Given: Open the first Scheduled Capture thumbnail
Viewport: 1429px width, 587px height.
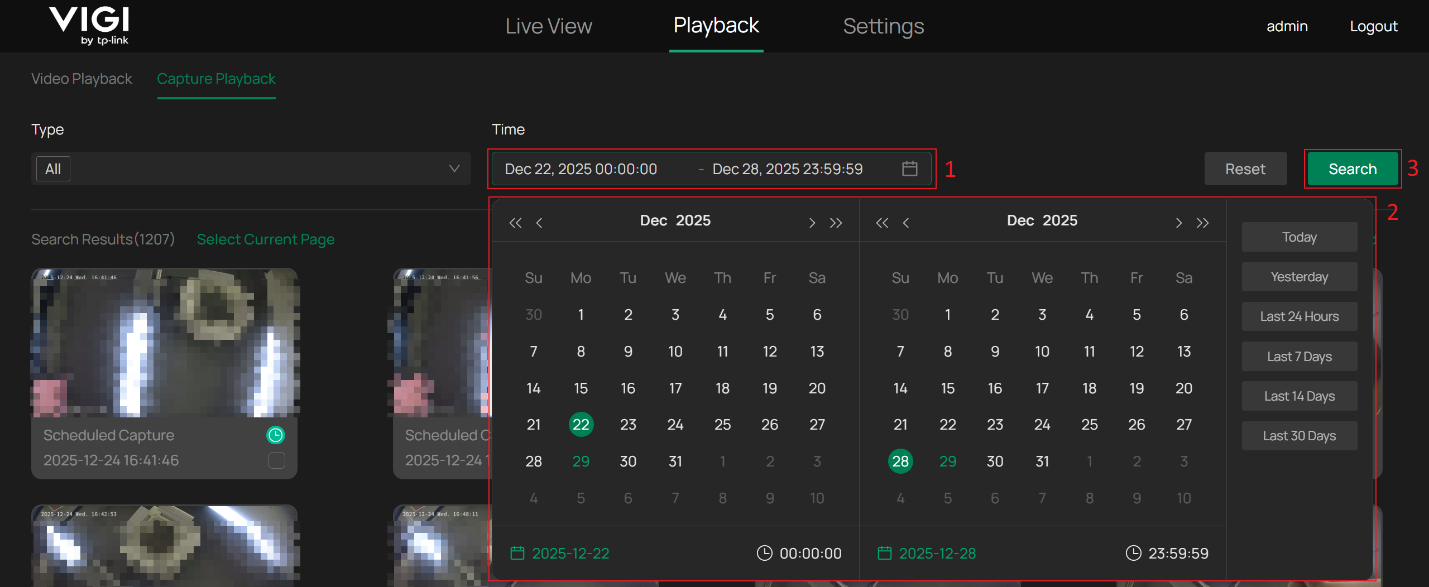Looking at the screenshot, I should [x=164, y=342].
